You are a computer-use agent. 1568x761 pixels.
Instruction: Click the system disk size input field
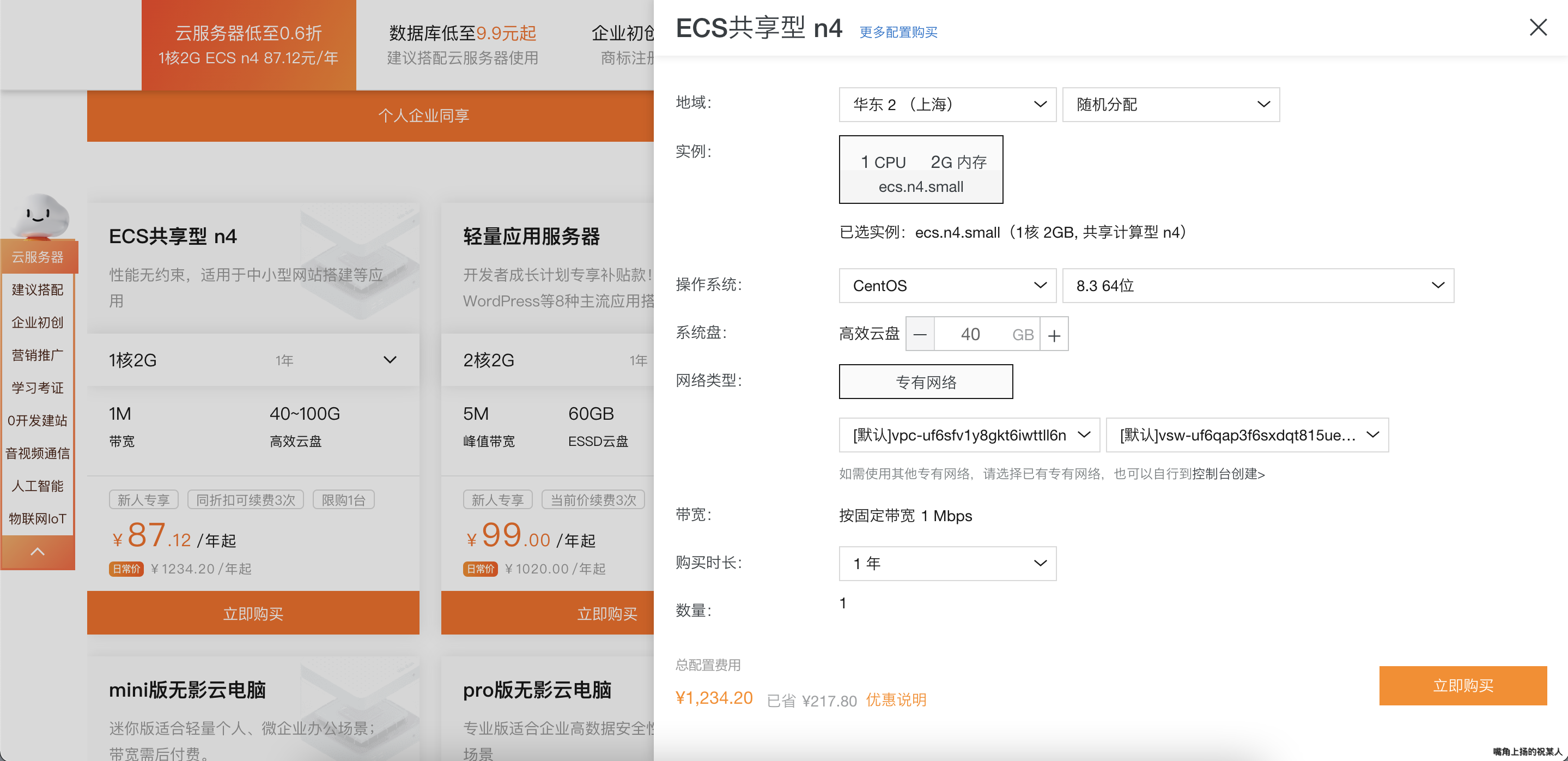pyautogui.click(x=987, y=334)
